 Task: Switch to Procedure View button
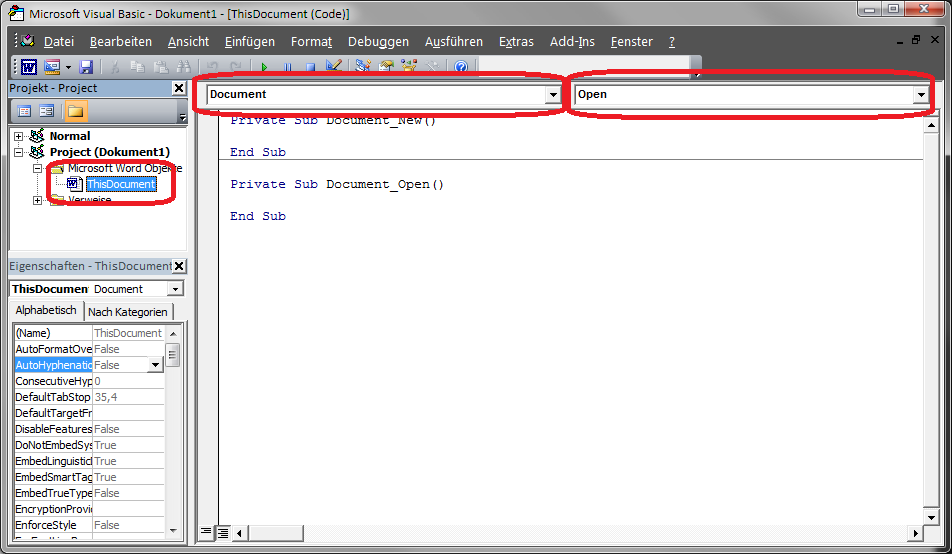click(x=206, y=533)
